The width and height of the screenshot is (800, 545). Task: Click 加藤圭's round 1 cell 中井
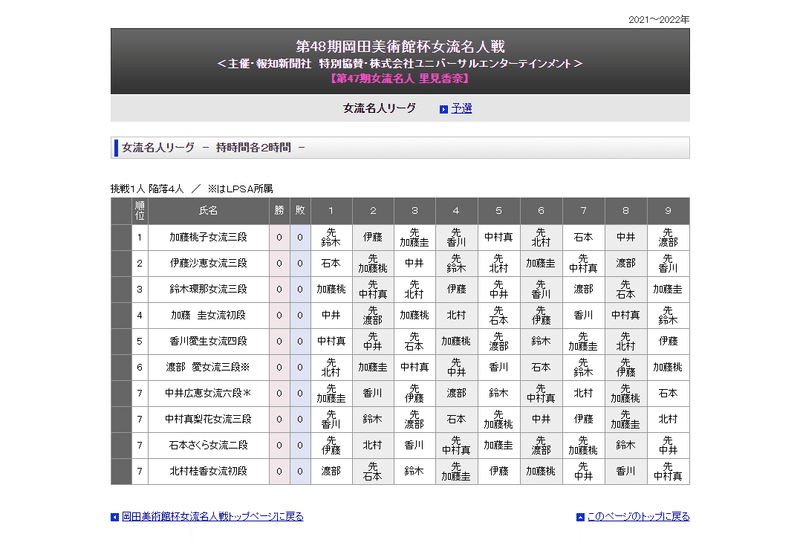click(x=331, y=315)
